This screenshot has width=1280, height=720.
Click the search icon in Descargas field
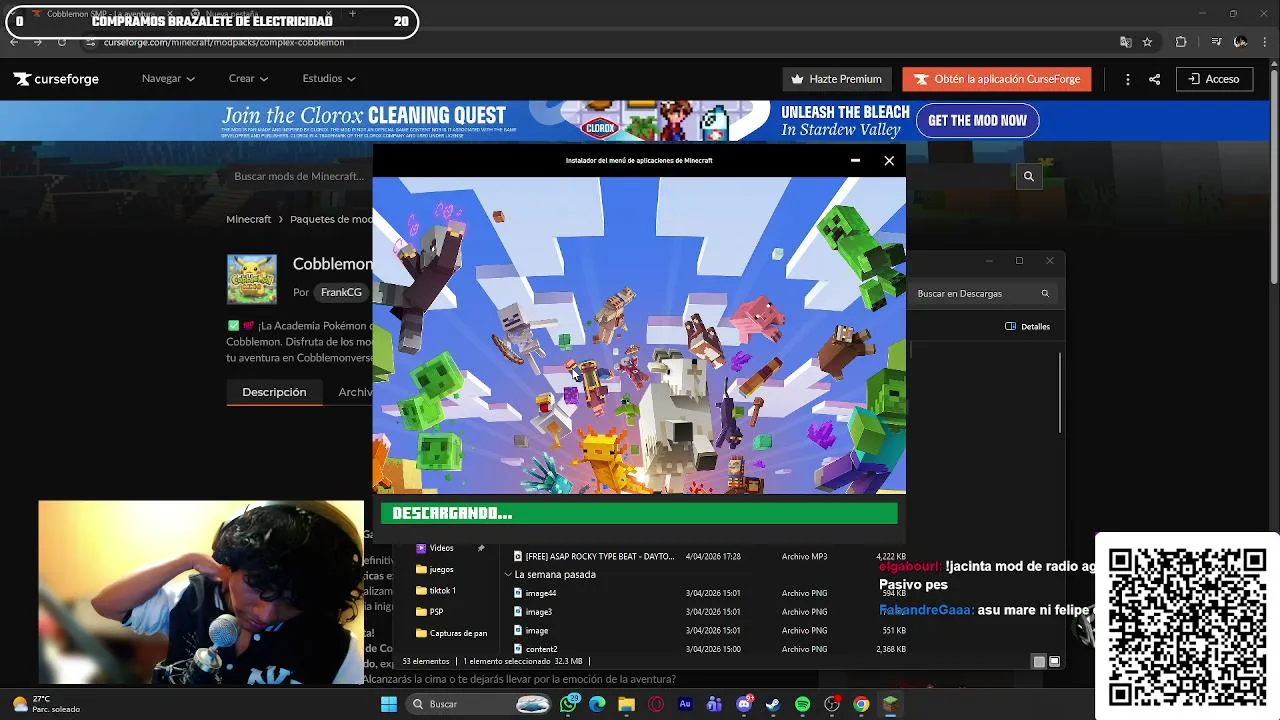tap(1045, 294)
